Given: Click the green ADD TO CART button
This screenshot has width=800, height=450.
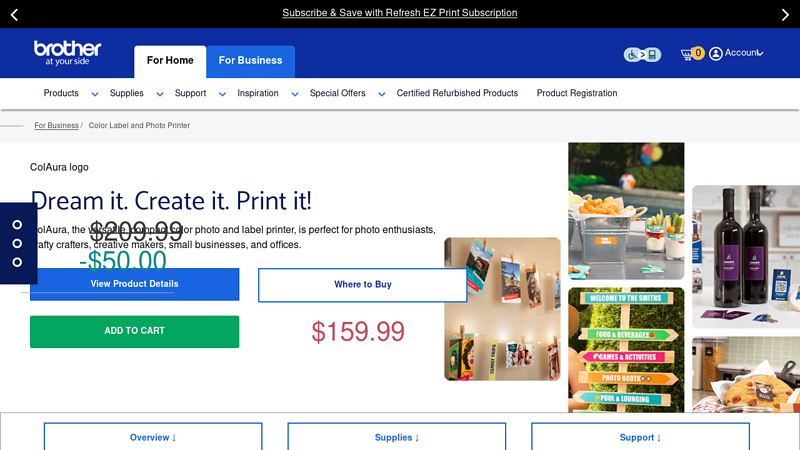Looking at the screenshot, I should coord(135,332).
